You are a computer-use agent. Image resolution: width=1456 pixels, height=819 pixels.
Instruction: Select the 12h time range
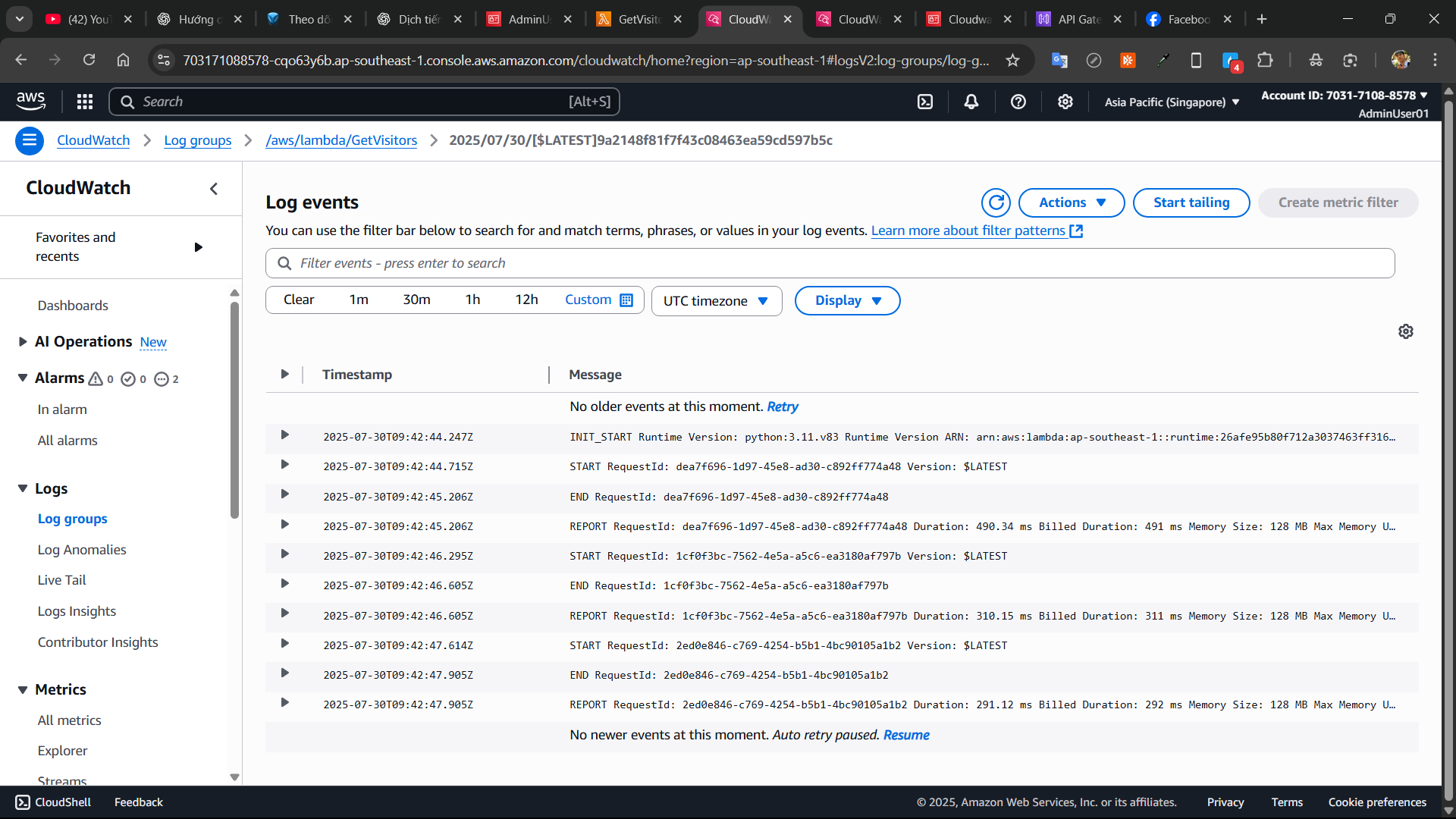(x=526, y=300)
